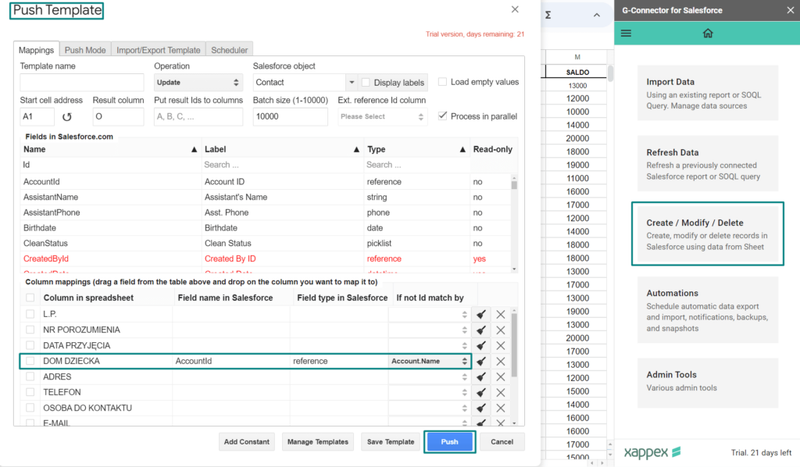Click the Add Constant button
The image size is (800, 467).
point(246,442)
